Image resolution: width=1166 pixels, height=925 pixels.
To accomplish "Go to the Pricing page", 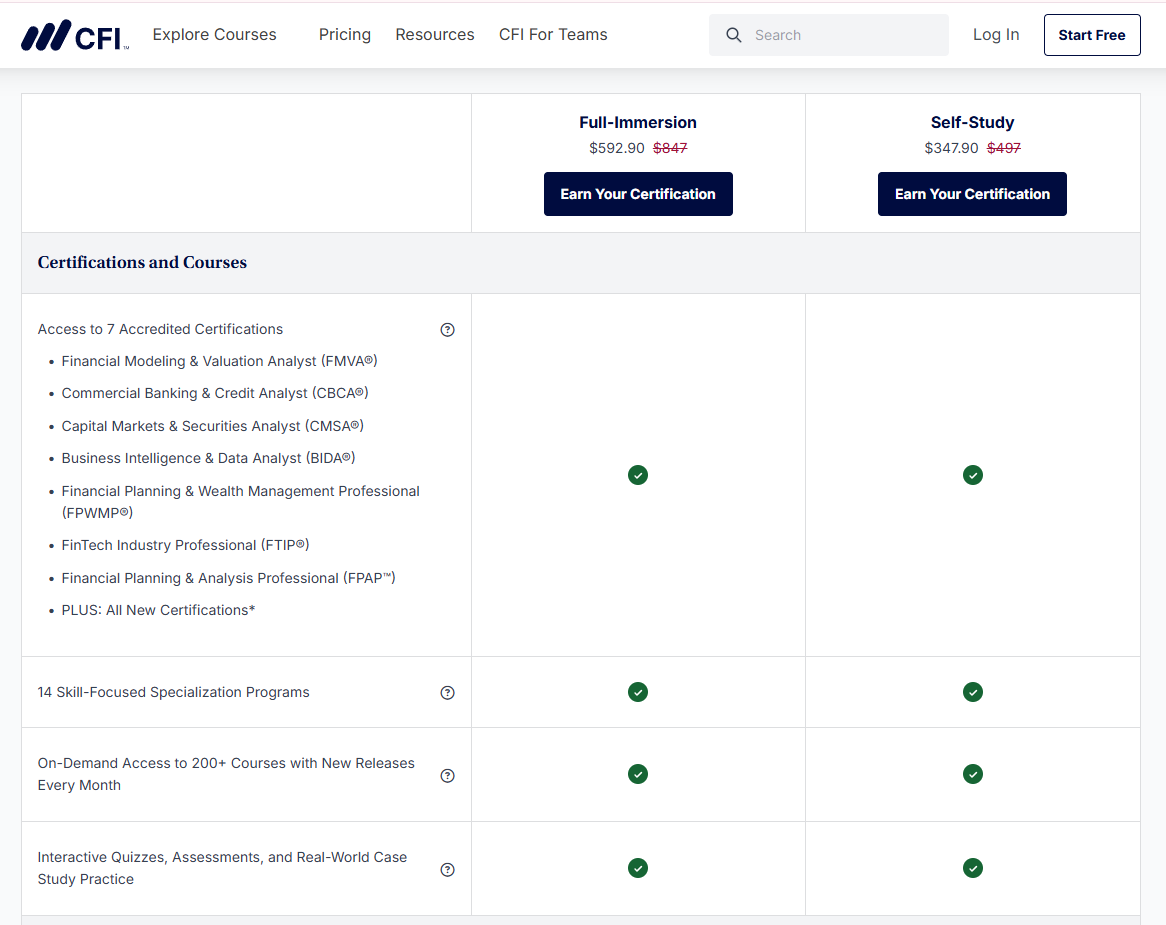I will coord(344,35).
